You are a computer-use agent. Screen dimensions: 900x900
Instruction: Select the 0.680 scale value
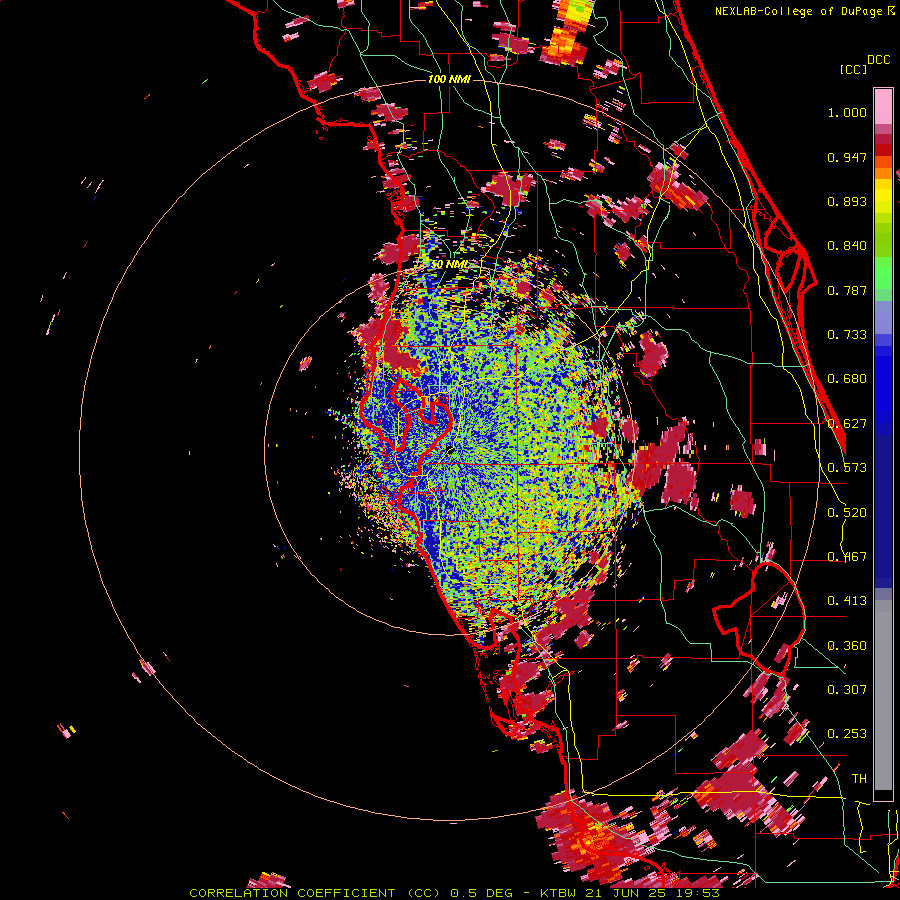(847, 379)
